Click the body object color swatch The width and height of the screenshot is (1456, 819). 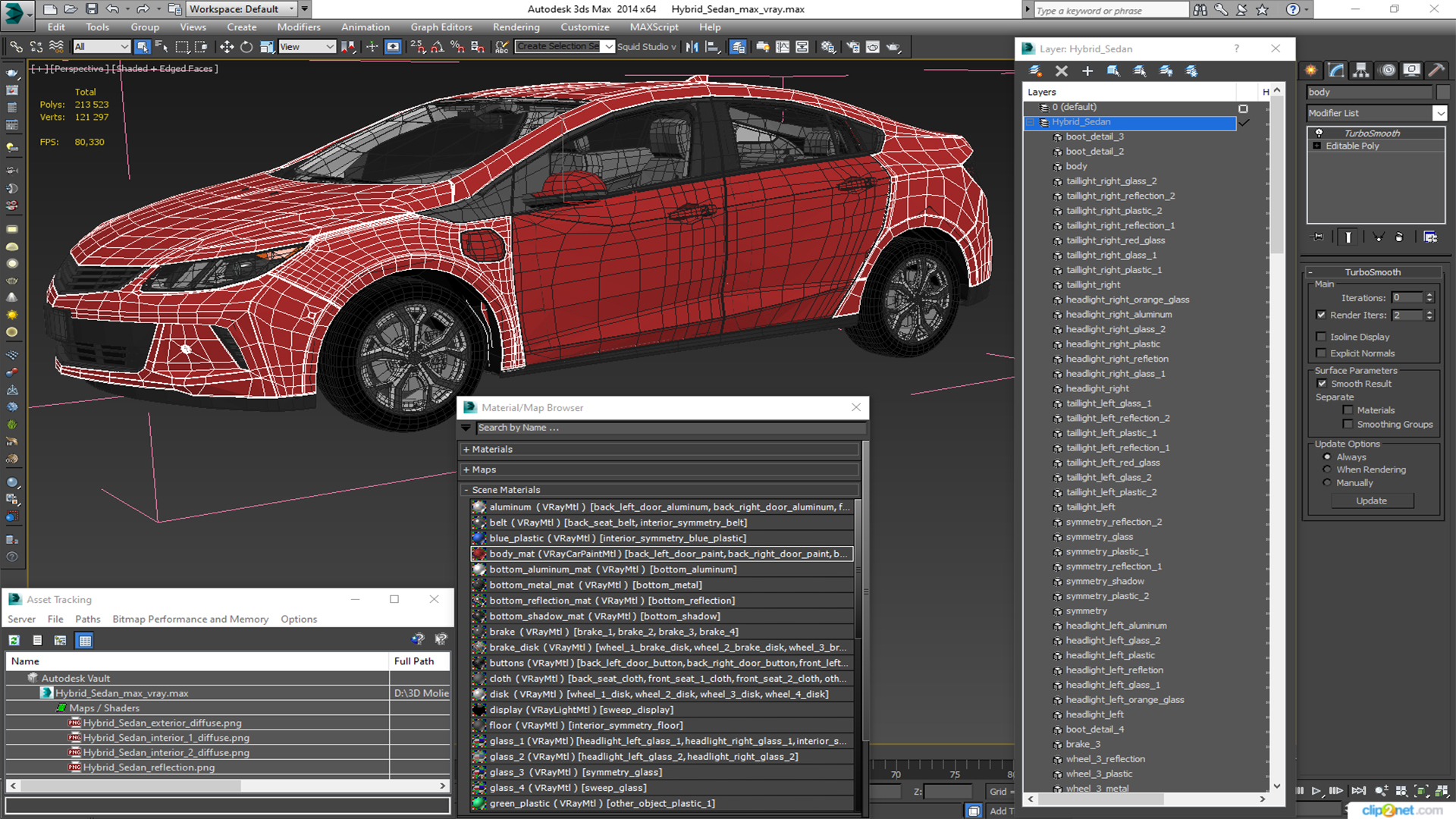pyautogui.click(x=1442, y=92)
